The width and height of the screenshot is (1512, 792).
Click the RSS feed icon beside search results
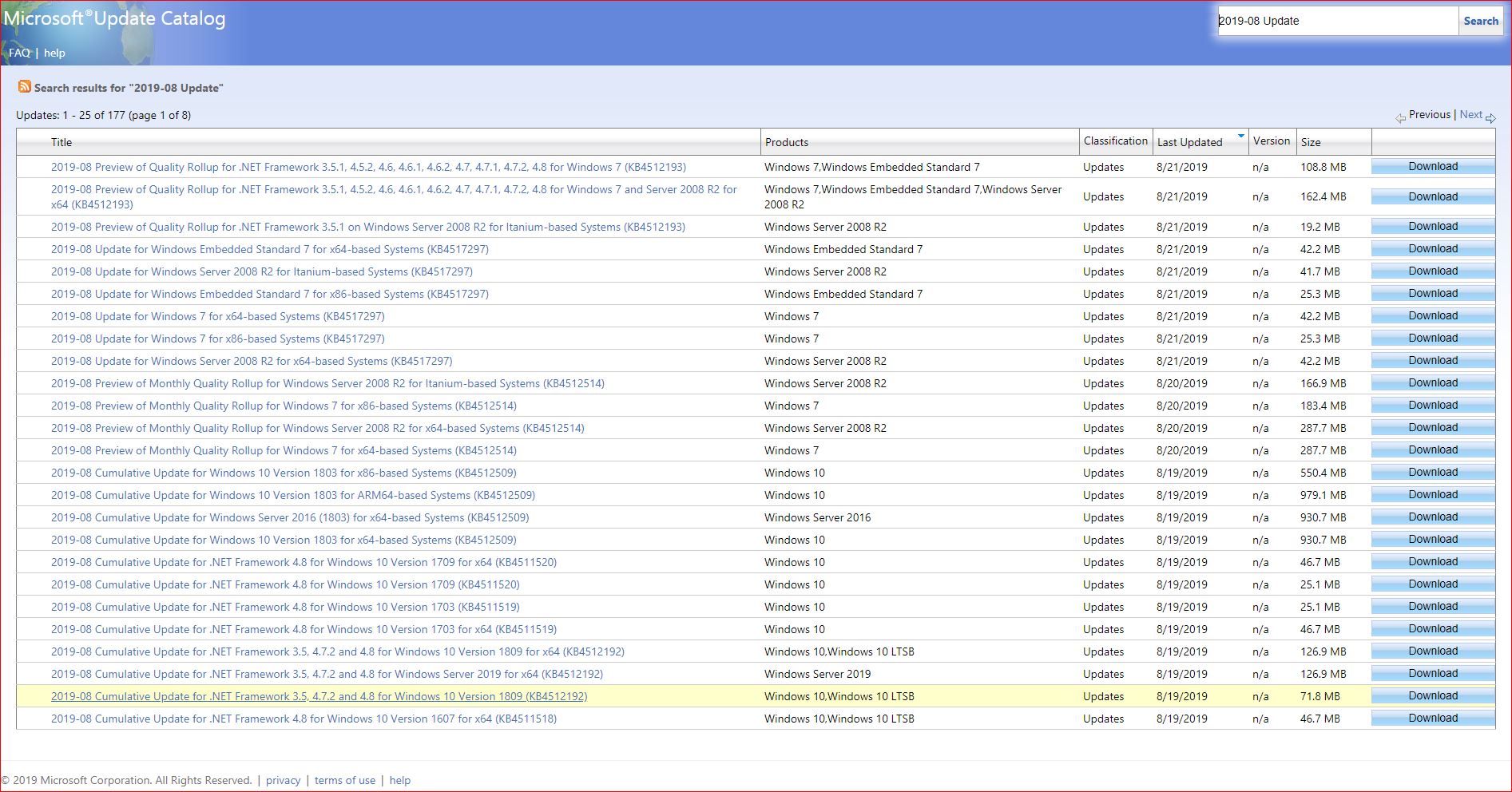tap(24, 86)
